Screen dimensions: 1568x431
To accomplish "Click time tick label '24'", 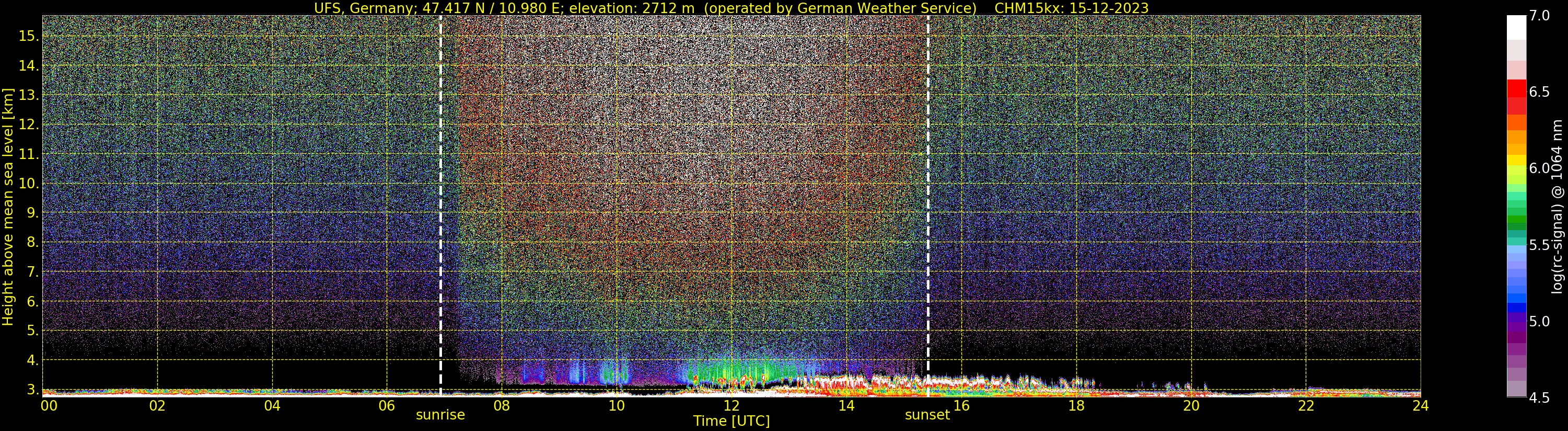I will click(1420, 405).
